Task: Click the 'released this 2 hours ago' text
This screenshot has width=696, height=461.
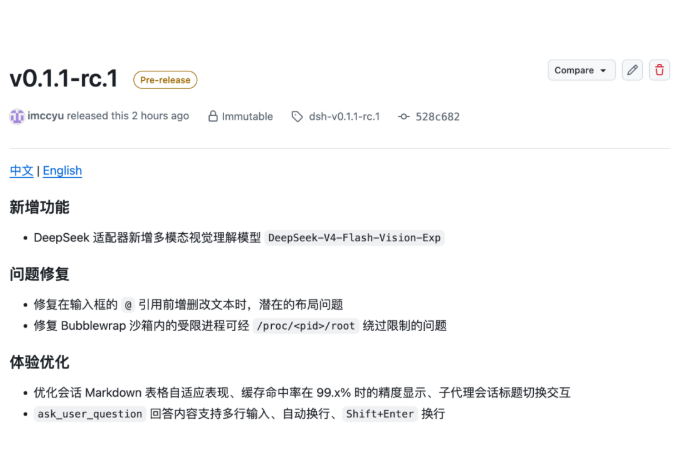Action: click(x=128, y=116)
